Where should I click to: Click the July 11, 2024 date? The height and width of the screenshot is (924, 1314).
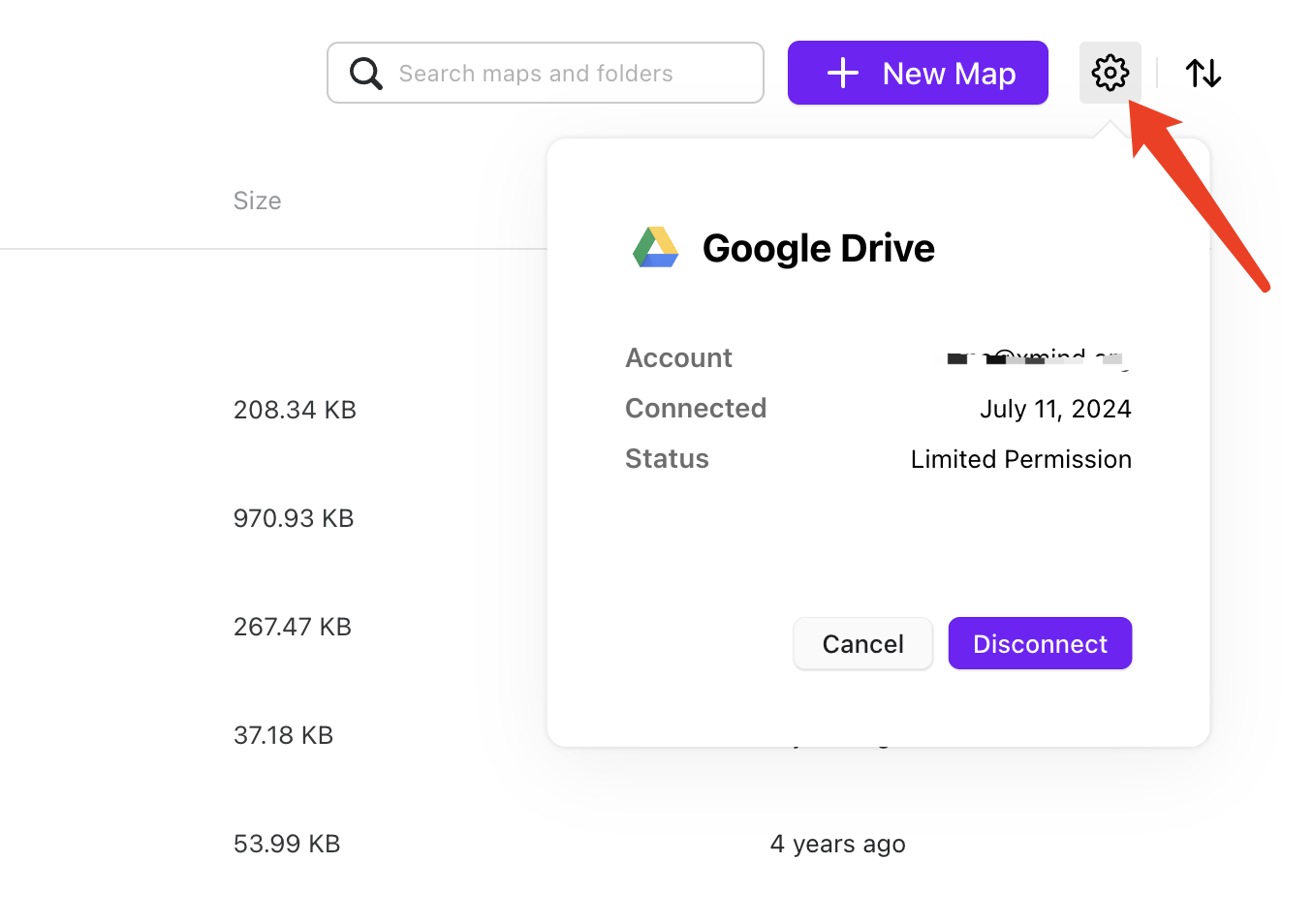1055,410
